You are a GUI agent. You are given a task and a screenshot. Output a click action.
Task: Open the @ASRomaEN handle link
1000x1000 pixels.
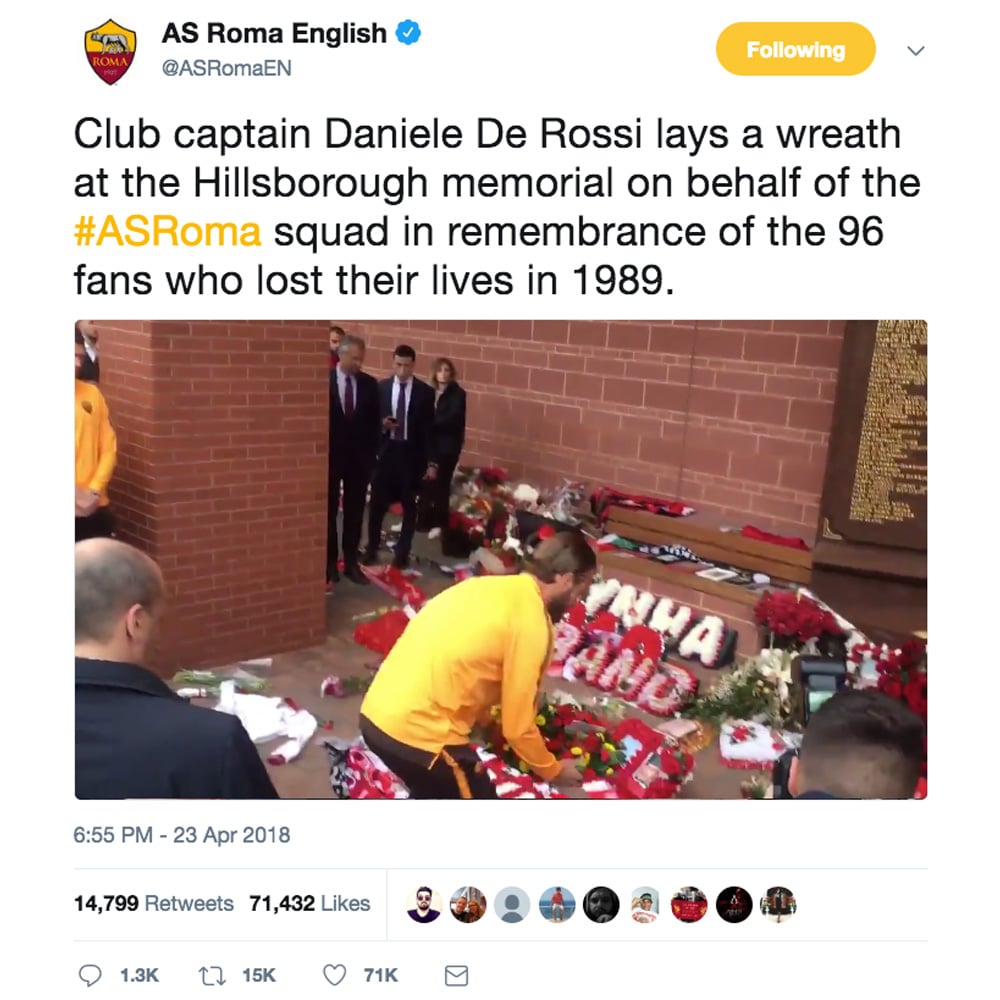[226, 68]
